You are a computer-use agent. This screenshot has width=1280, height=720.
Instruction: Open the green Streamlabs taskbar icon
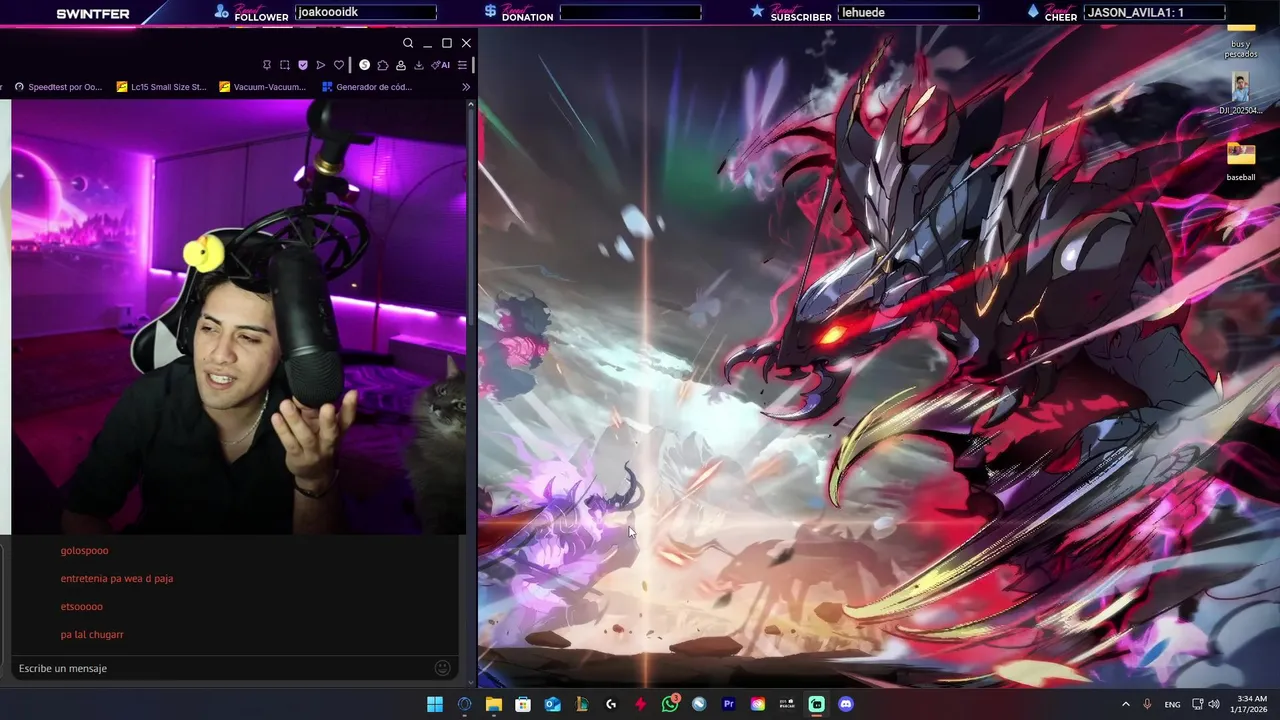pos(816,704)
